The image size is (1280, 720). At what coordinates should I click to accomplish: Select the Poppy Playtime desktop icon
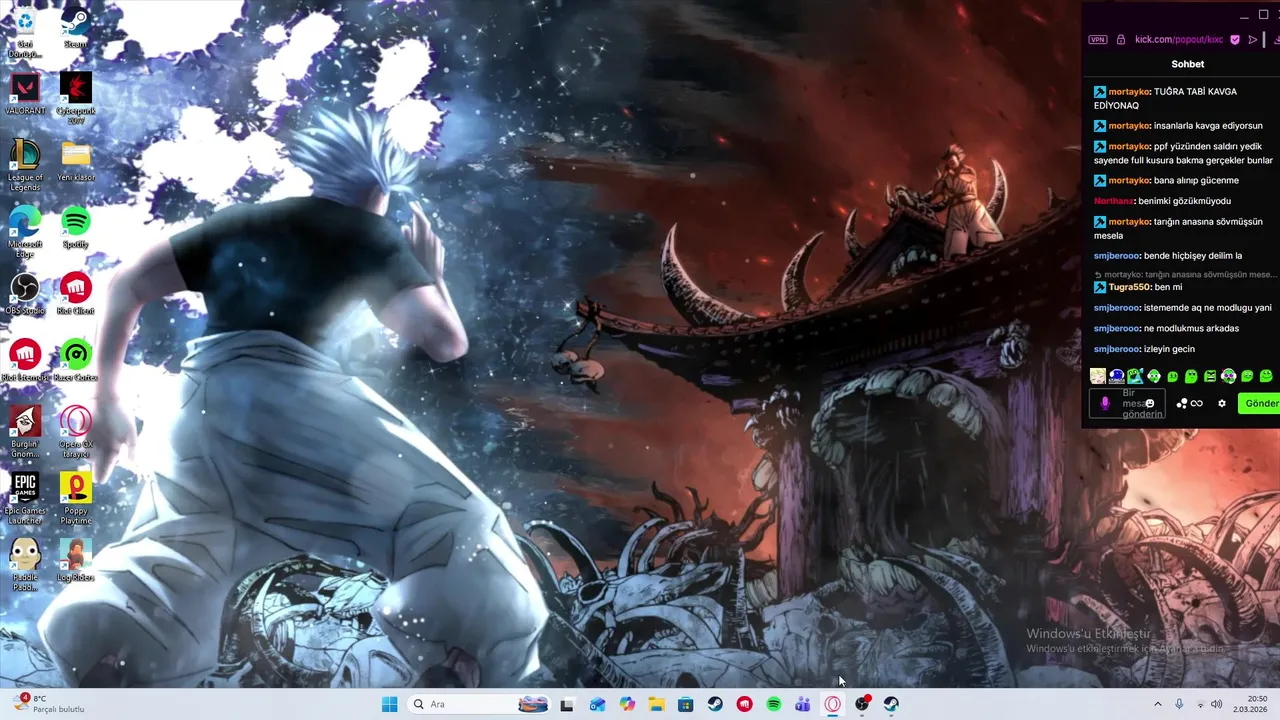pos(76,498)
